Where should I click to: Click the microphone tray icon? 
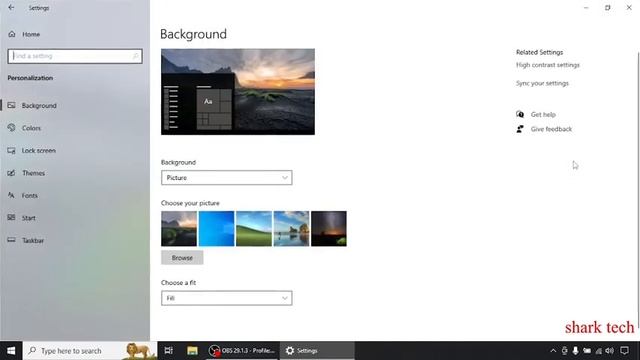click(576, 351)
